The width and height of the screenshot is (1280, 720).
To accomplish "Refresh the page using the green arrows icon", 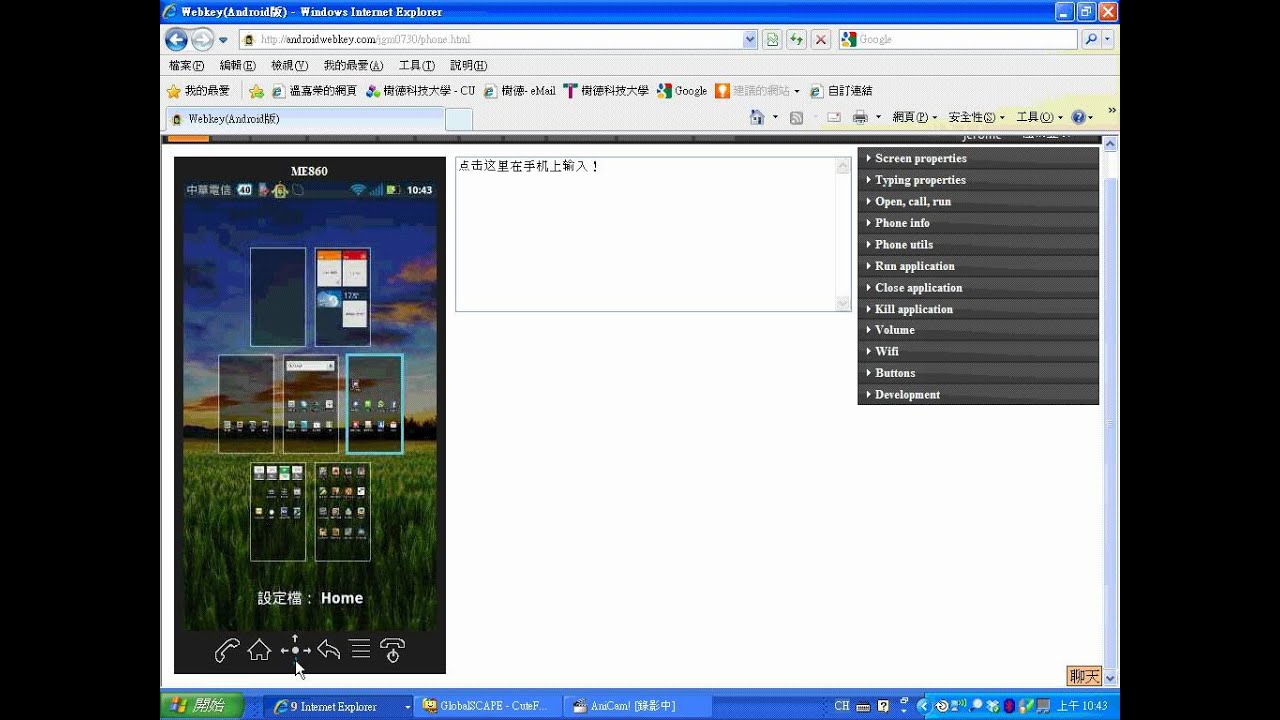I will 796,40.
